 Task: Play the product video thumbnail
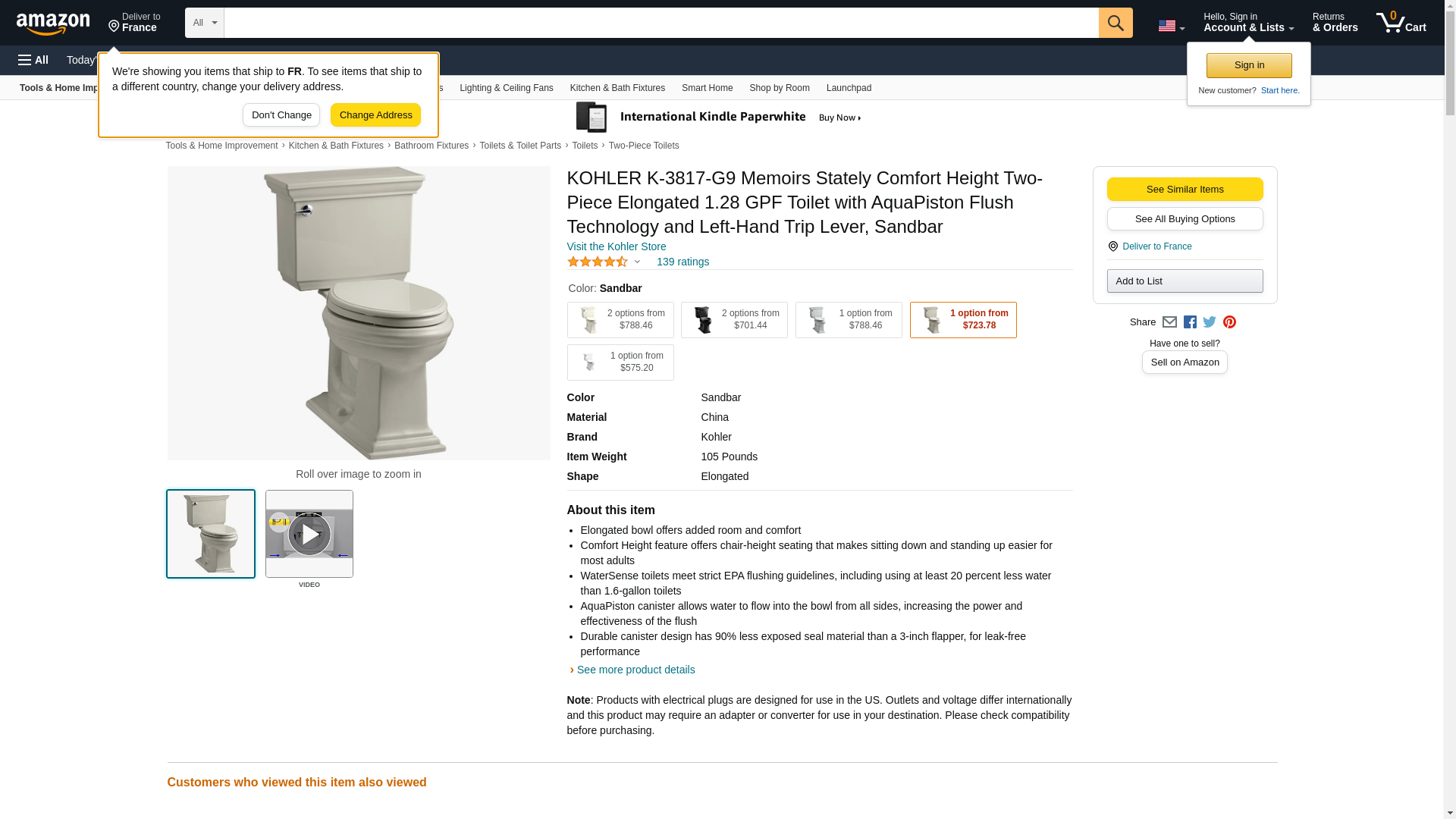(309, 534)
